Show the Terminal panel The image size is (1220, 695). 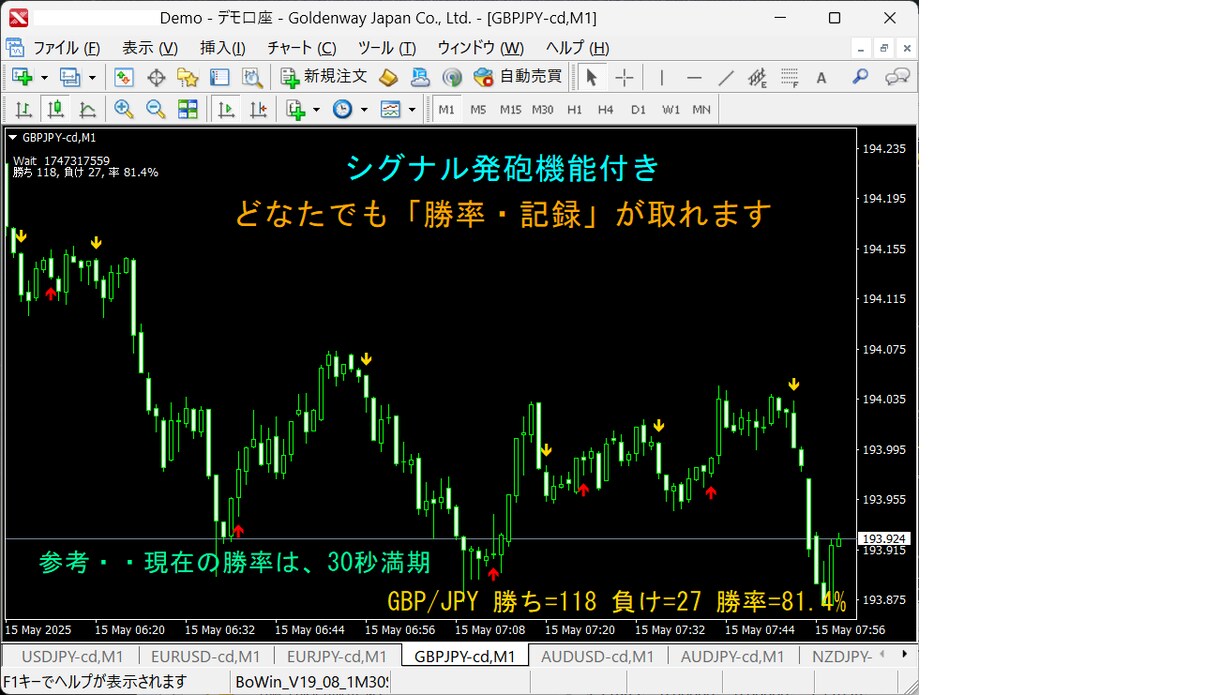coord(220,77)
